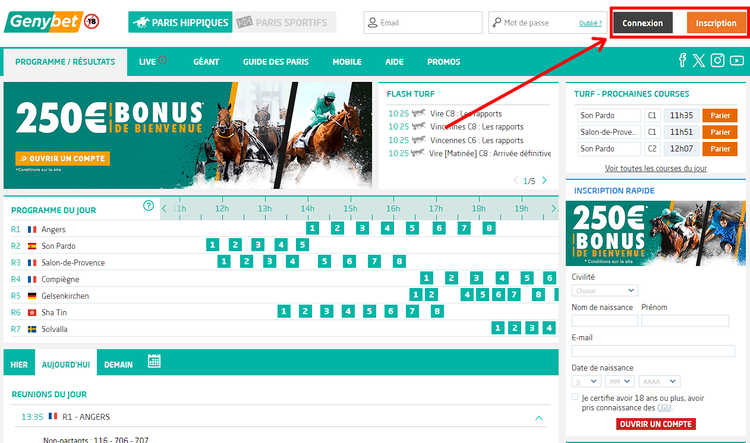The width and height of the screenshot is (750, 443).
Task: Switch to Paris Sportifs tab
Action: (285, 22)
